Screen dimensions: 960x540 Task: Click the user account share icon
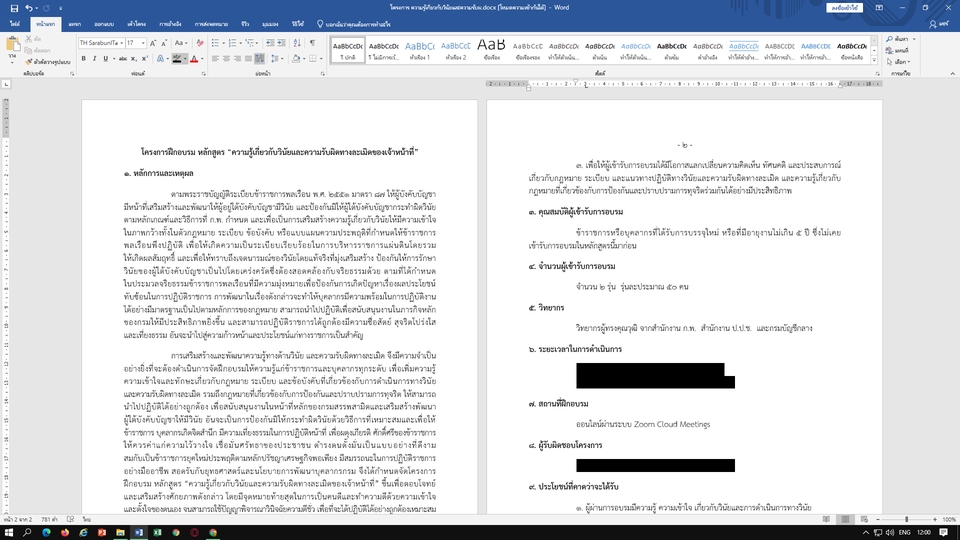tap(932, 24)
